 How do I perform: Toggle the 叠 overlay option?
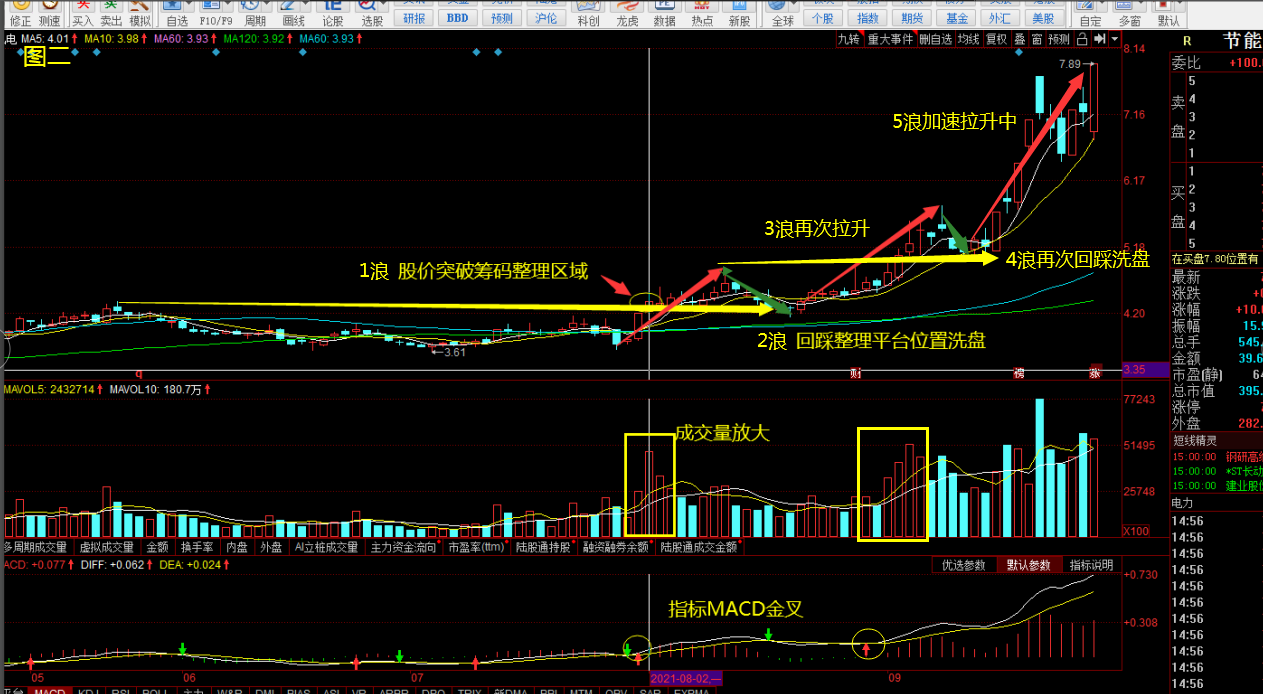click(x=1019, y=39)
